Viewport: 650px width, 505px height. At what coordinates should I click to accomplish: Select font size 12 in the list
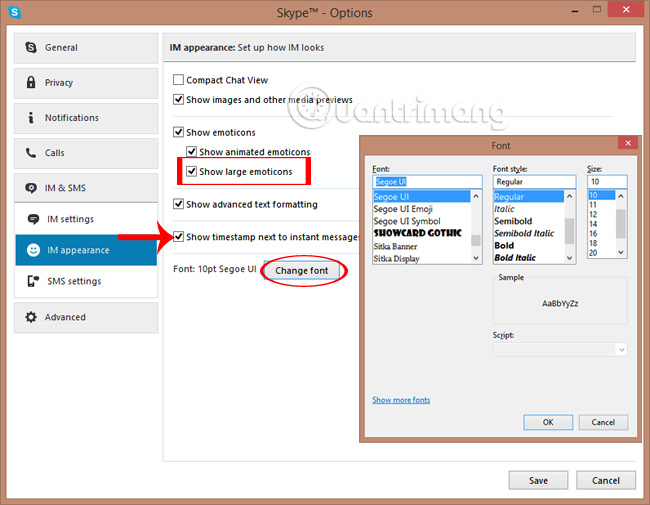601,214
